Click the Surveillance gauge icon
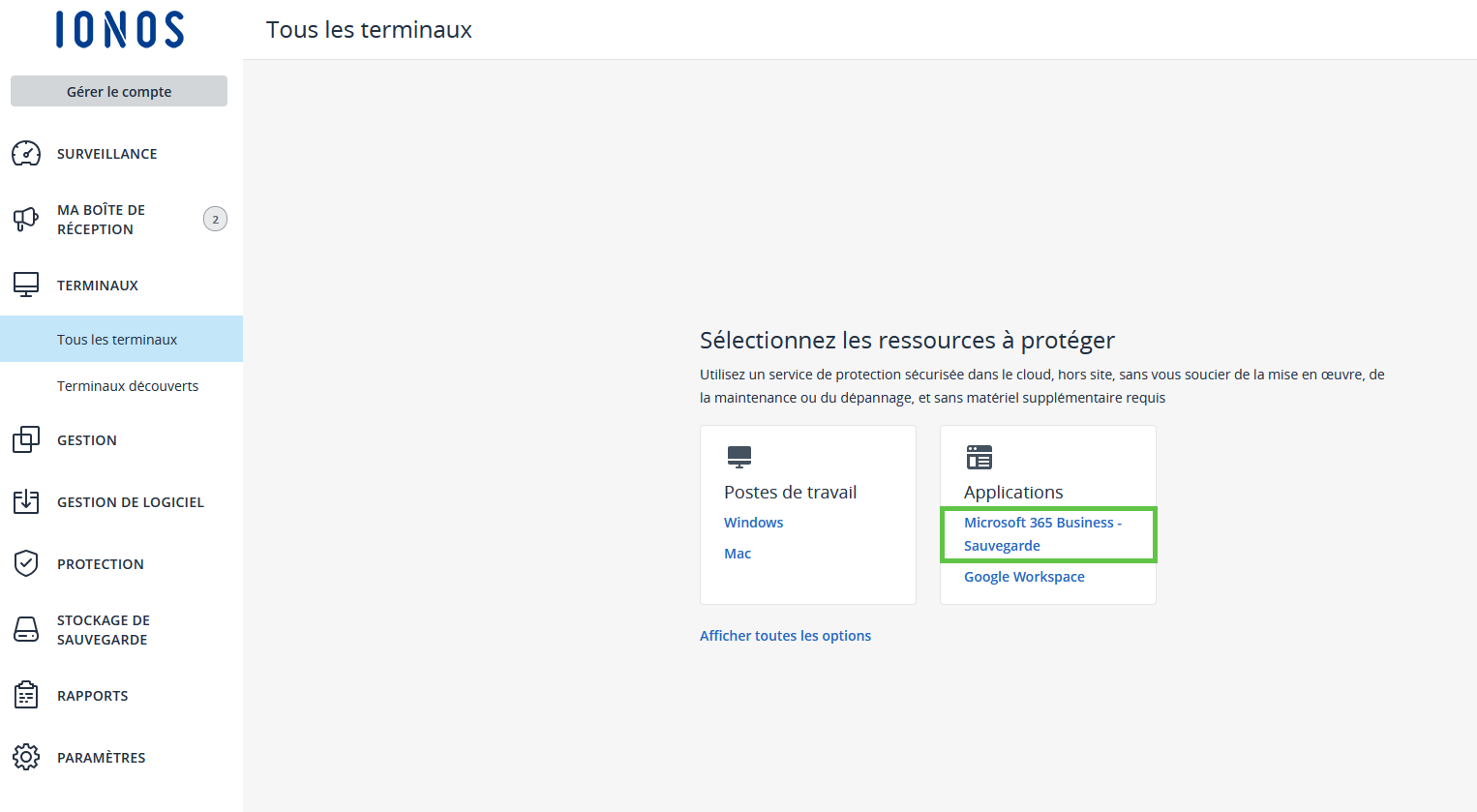The height and width of the screenshot is (812, 1477). [x=26, y=154]
